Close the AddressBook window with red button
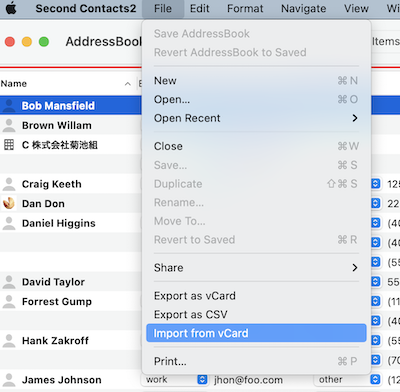Viewport: 400px width, 392px height. click(x=10, y=42)
